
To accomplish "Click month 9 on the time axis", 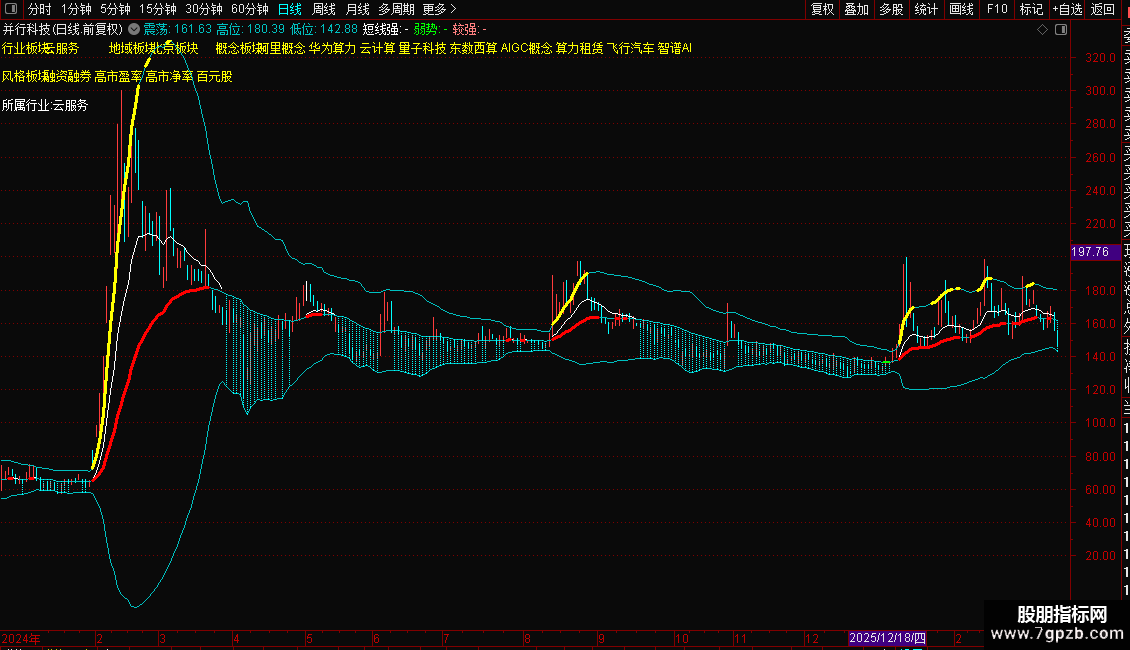I will pyautogui.click(x=601, y=638).
